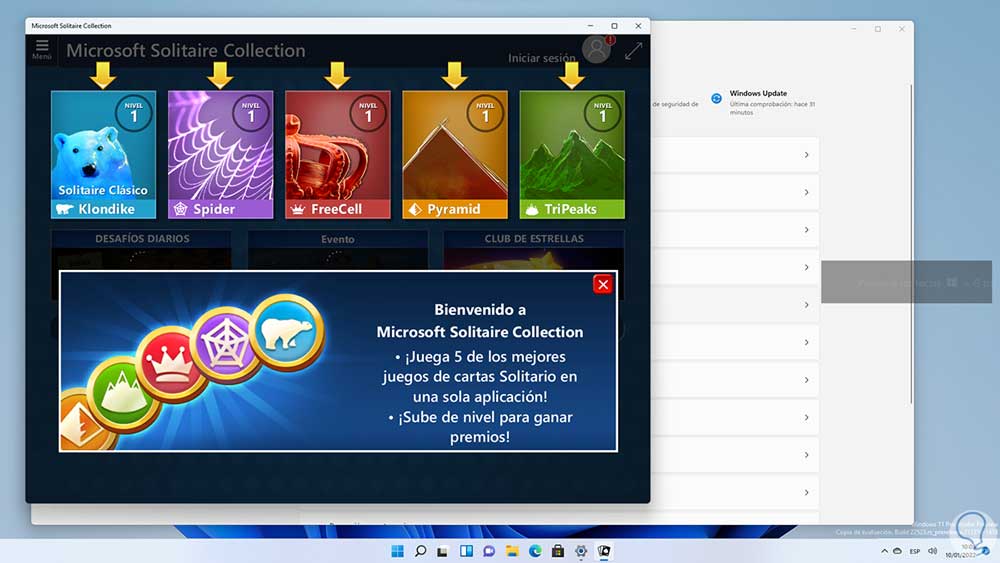Click the Pyramid Nivel 1 badge

tap(485, 113)
